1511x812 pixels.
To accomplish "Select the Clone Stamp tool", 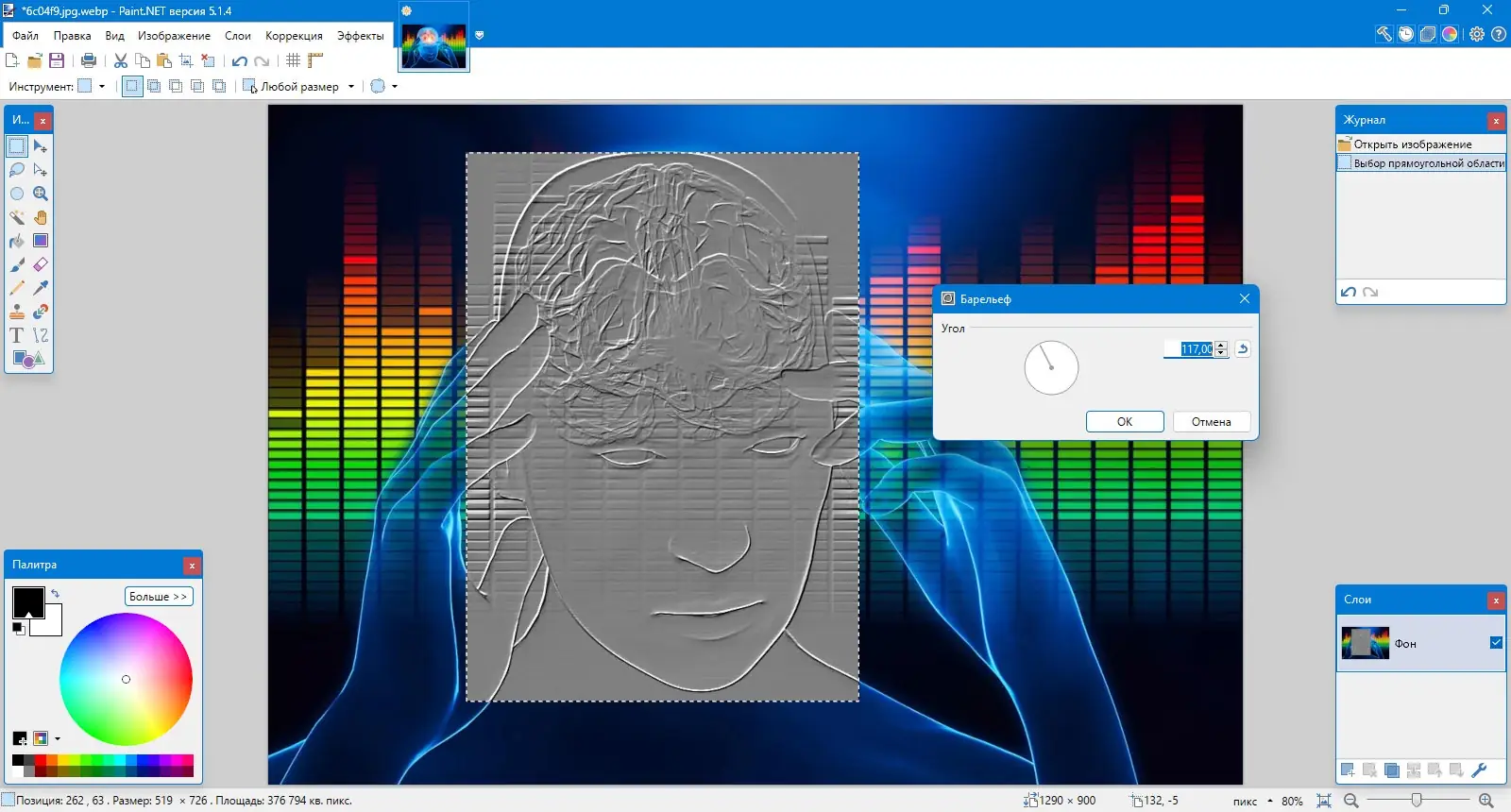I will coord(17,312).
